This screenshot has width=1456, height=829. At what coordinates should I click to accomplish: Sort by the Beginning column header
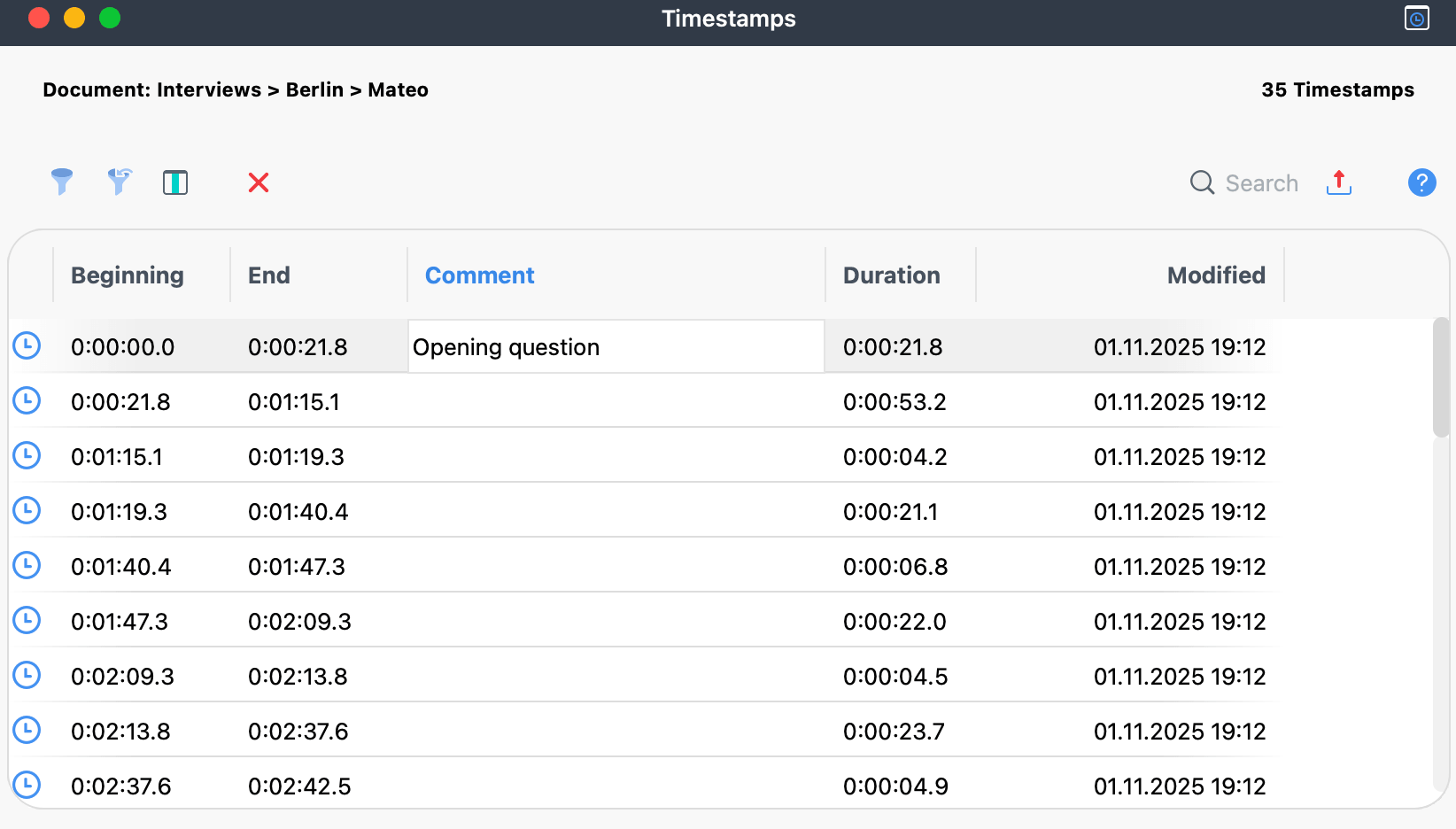pyautogui.click(x=128, y=275)
